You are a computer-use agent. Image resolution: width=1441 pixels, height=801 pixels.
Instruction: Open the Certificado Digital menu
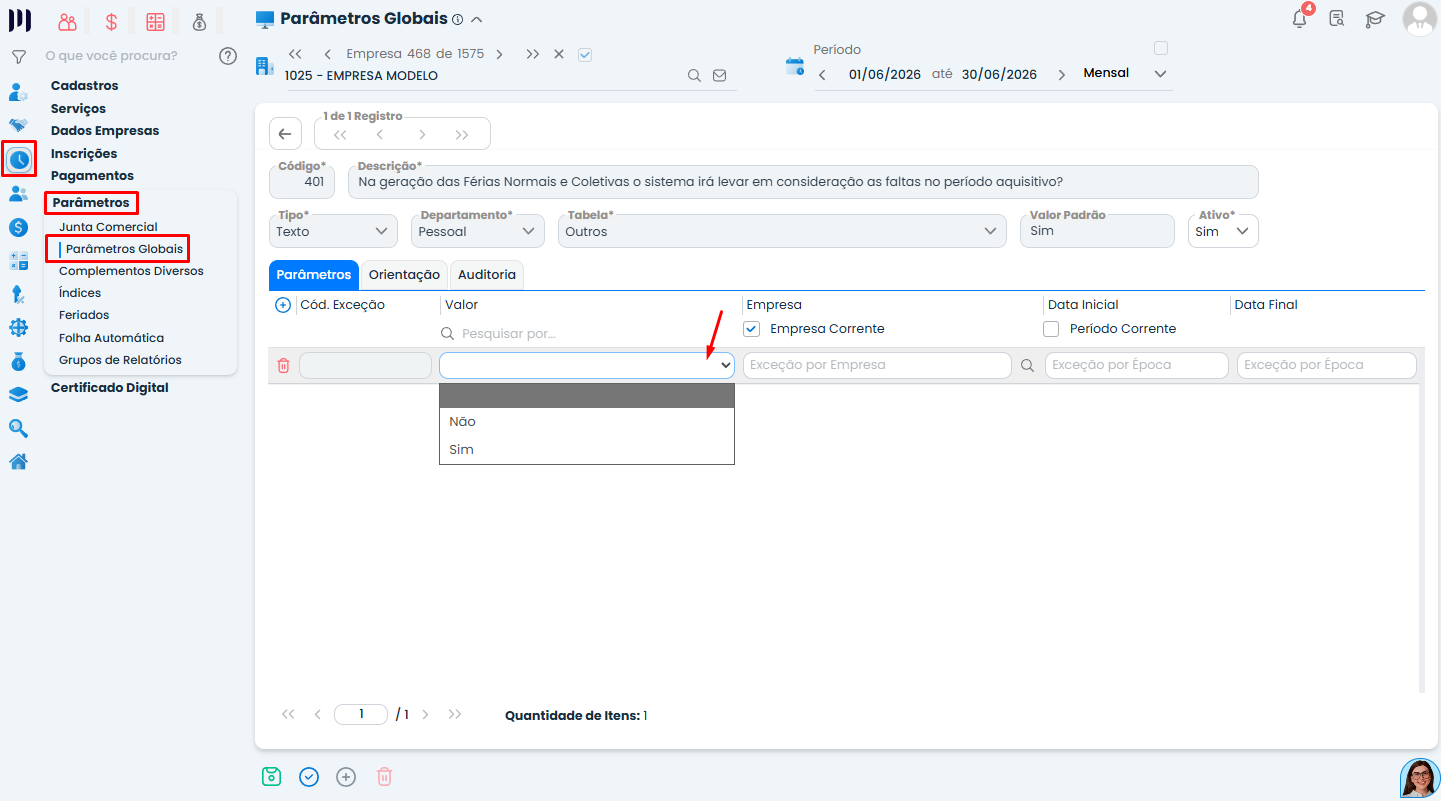110,388
